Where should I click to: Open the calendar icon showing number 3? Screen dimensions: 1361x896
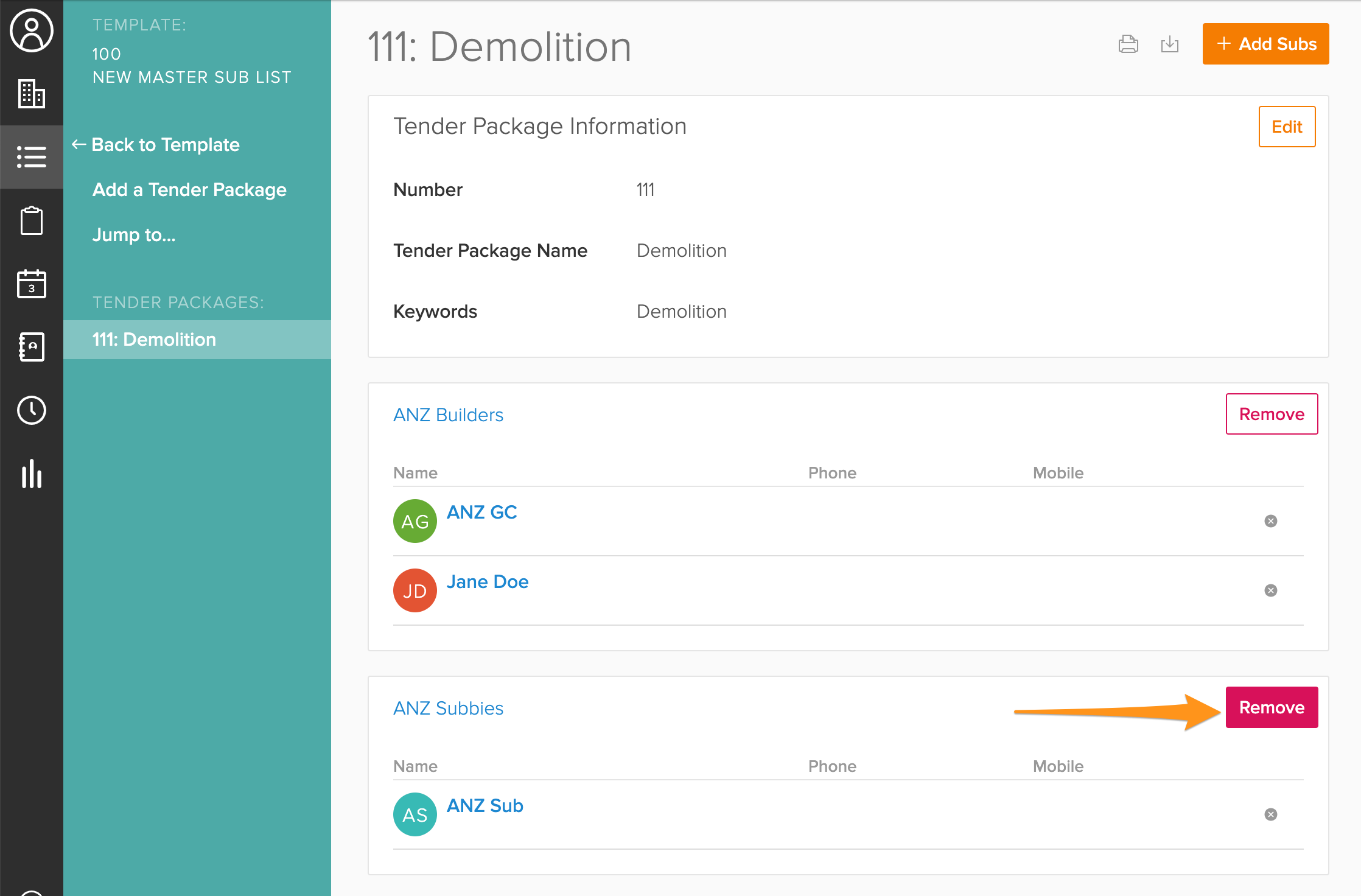(x=31, y=284)
